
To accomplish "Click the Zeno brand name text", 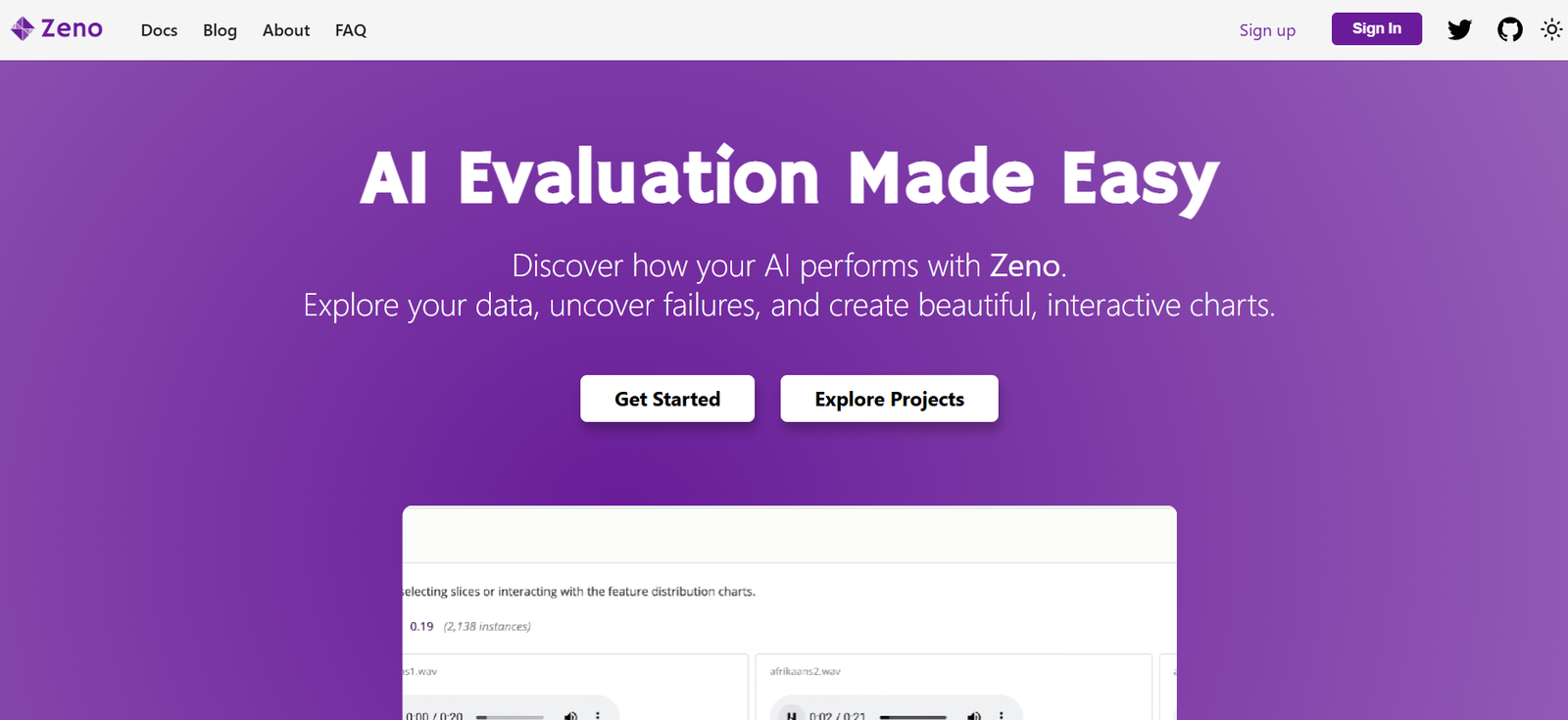I will pyautogui.click(x=72, y=29).
